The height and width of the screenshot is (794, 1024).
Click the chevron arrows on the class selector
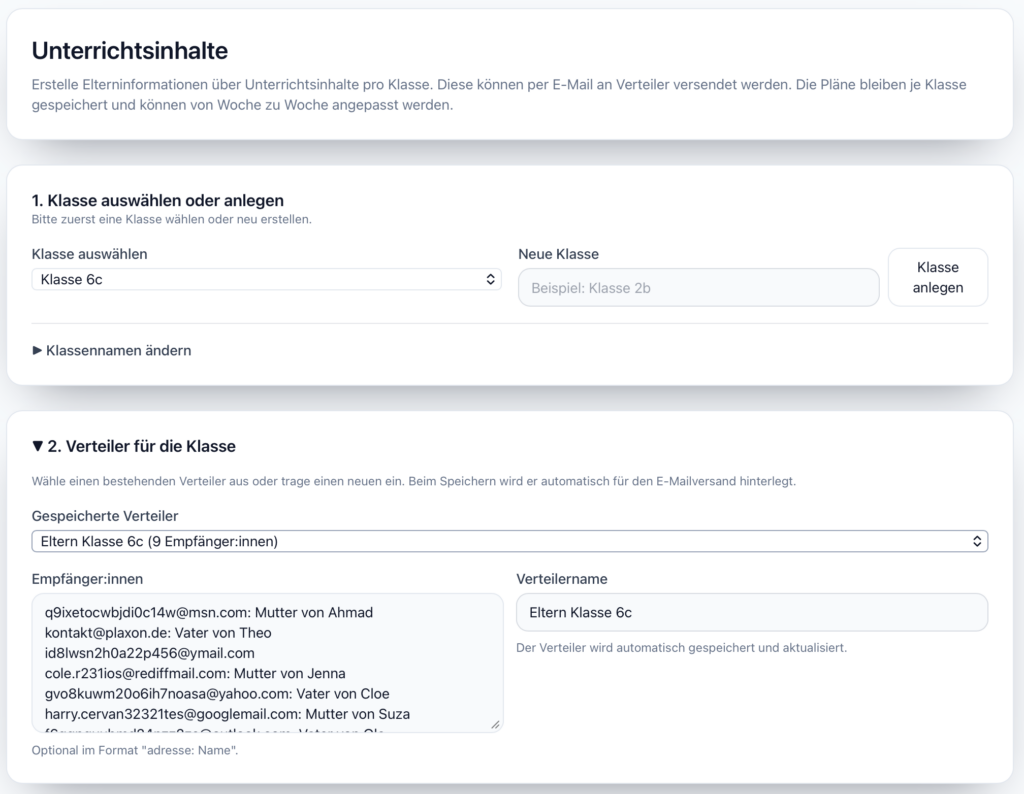[490, 280]
